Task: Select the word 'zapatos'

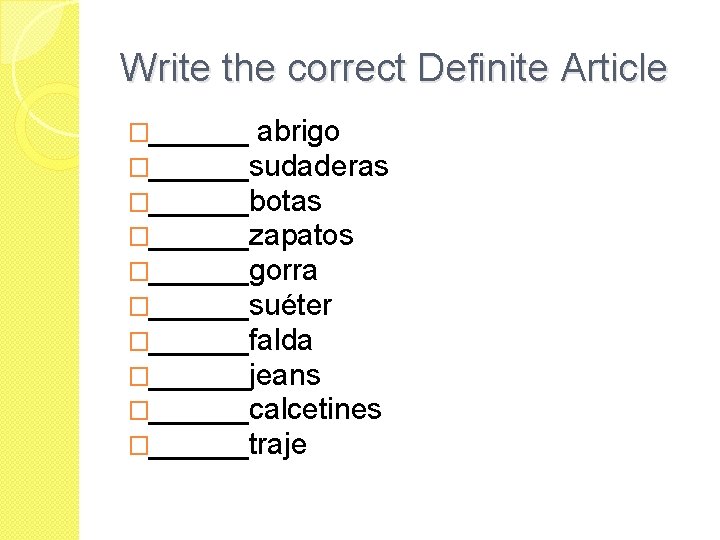Action: (301, 236)
